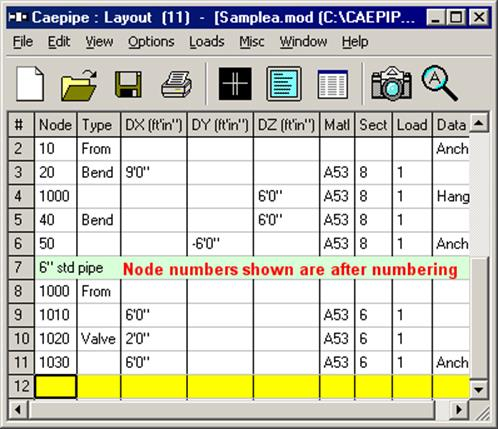Open the Misc menu
Image resolution: width=498 pixels, height=429 pixels.
252,42
